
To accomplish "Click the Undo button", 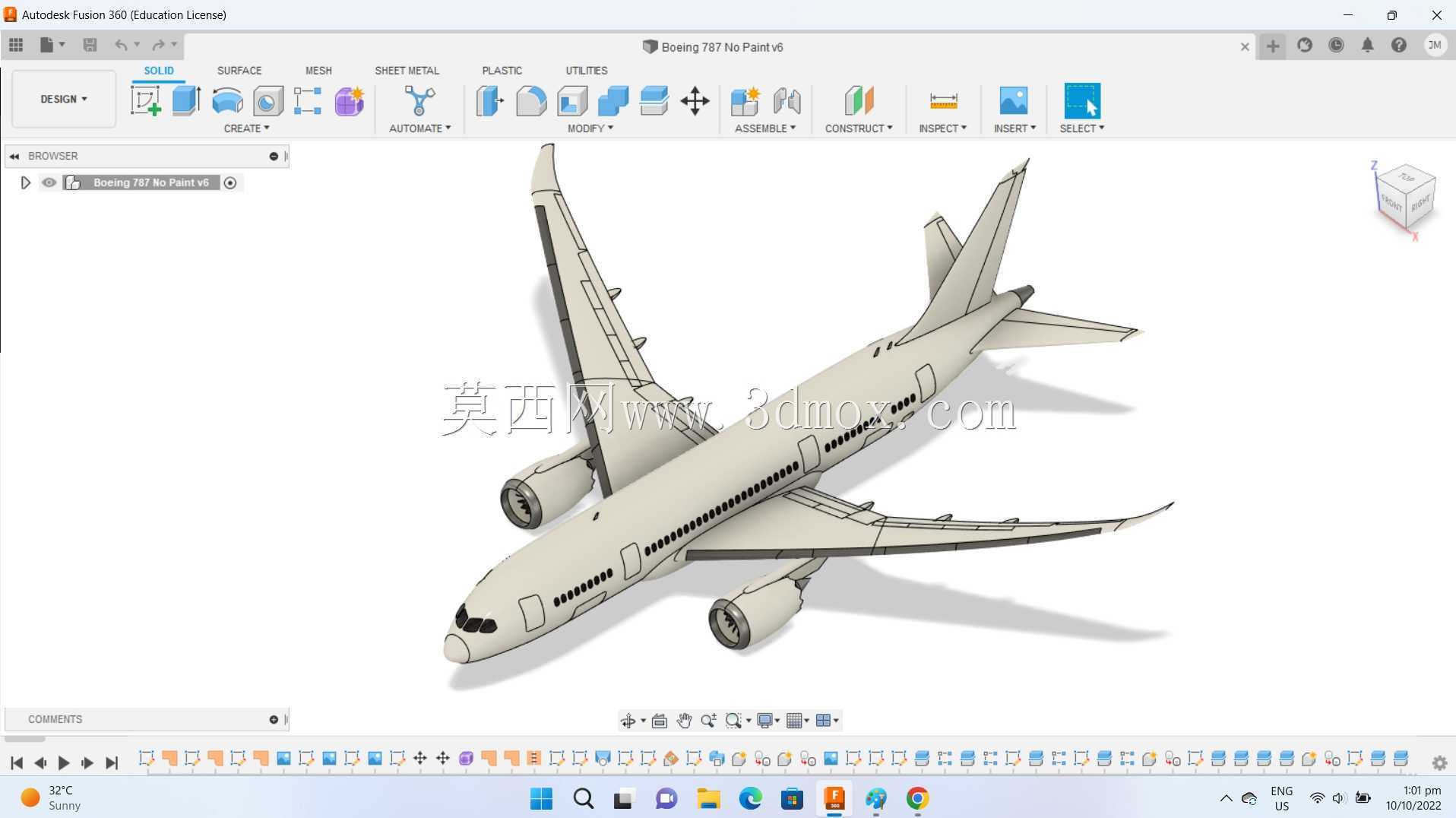I will click(x=121, y=45).
